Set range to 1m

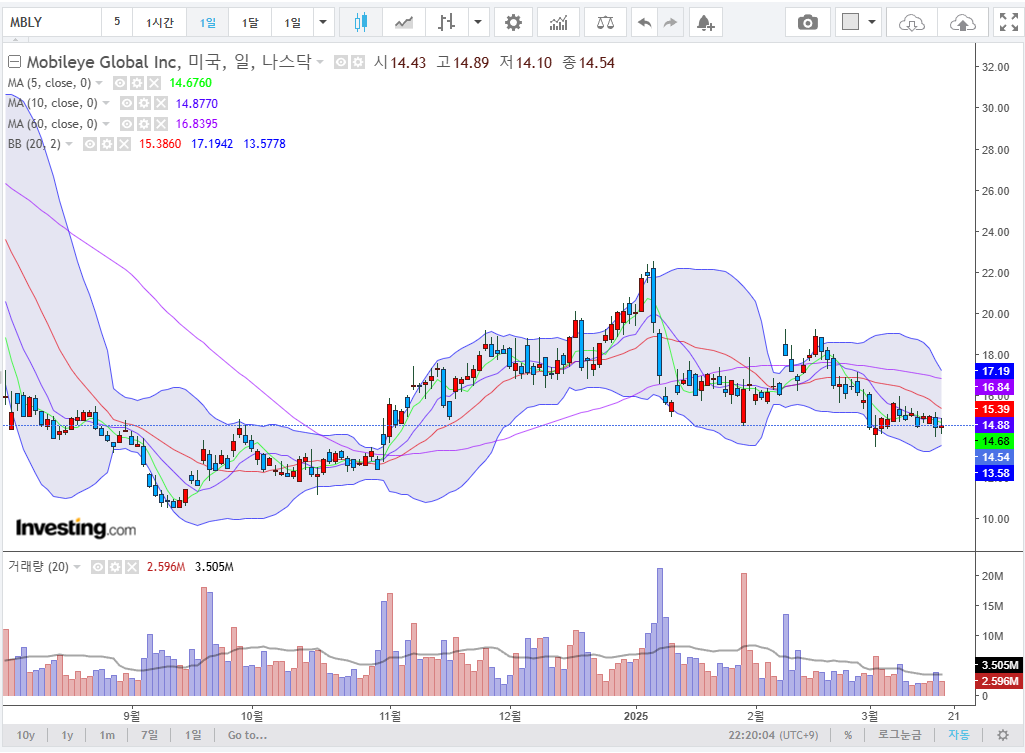pyautogui.click(x=107, y=735)
